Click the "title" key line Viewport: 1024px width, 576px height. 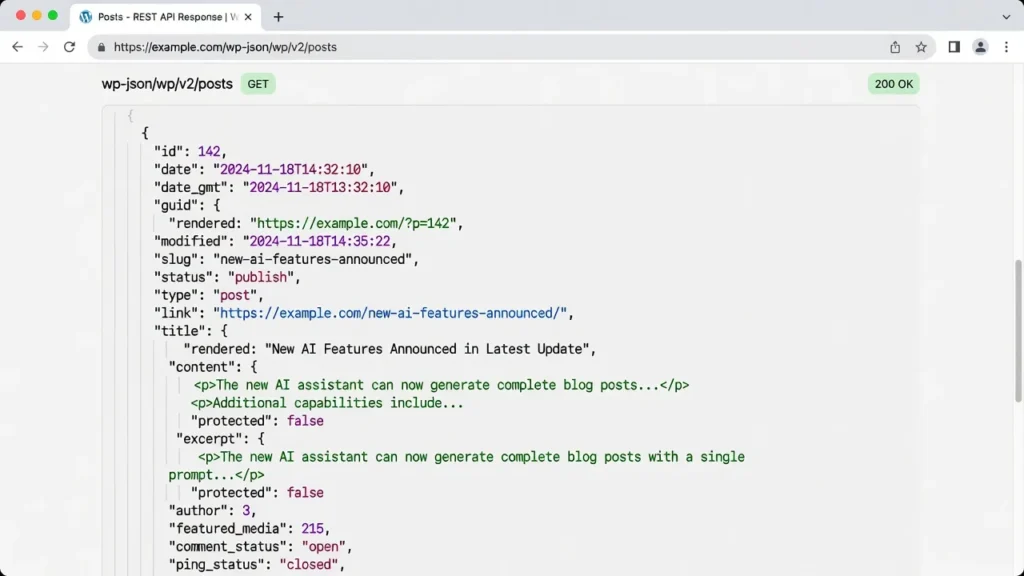coord(191,331)
